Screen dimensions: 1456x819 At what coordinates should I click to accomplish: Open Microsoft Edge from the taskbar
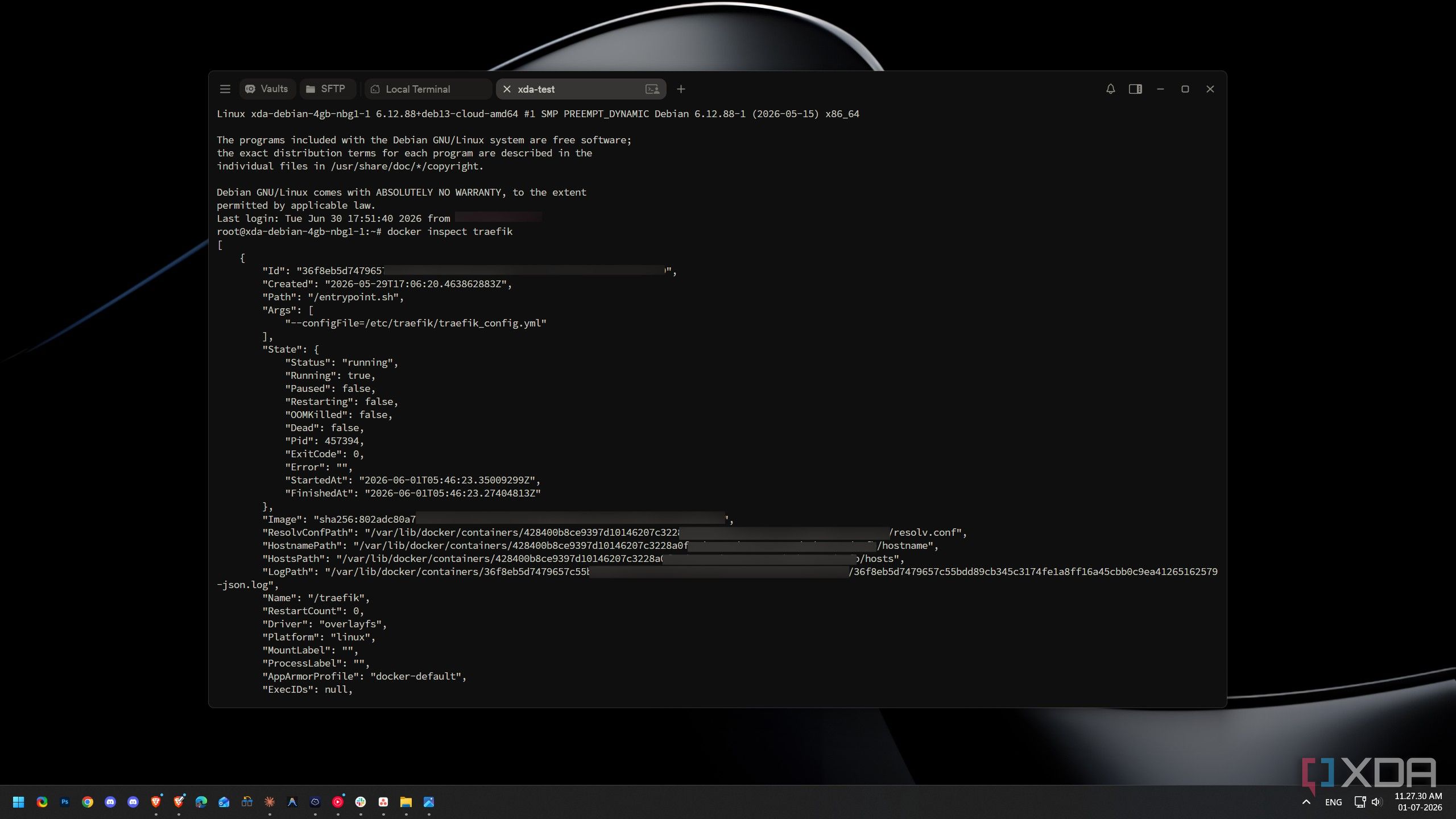point(201,802)
